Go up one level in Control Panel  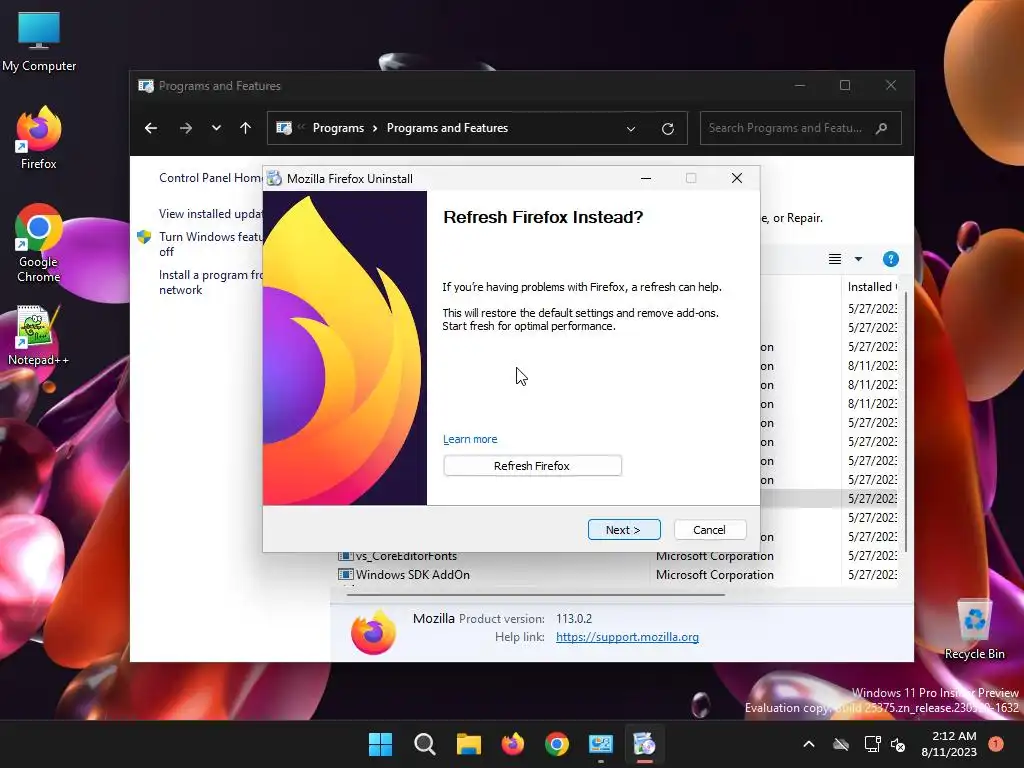[246, 128]
